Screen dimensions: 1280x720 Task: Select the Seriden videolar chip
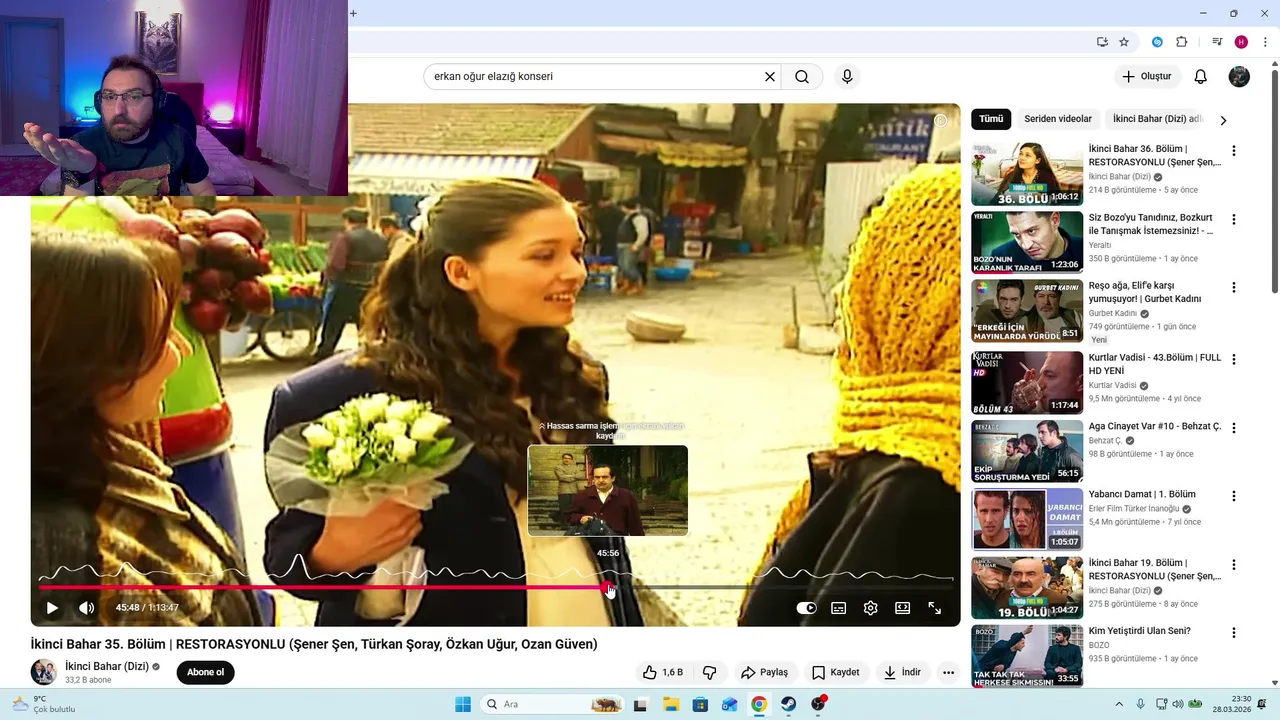pyautogui.click(x=1058, y=119)
